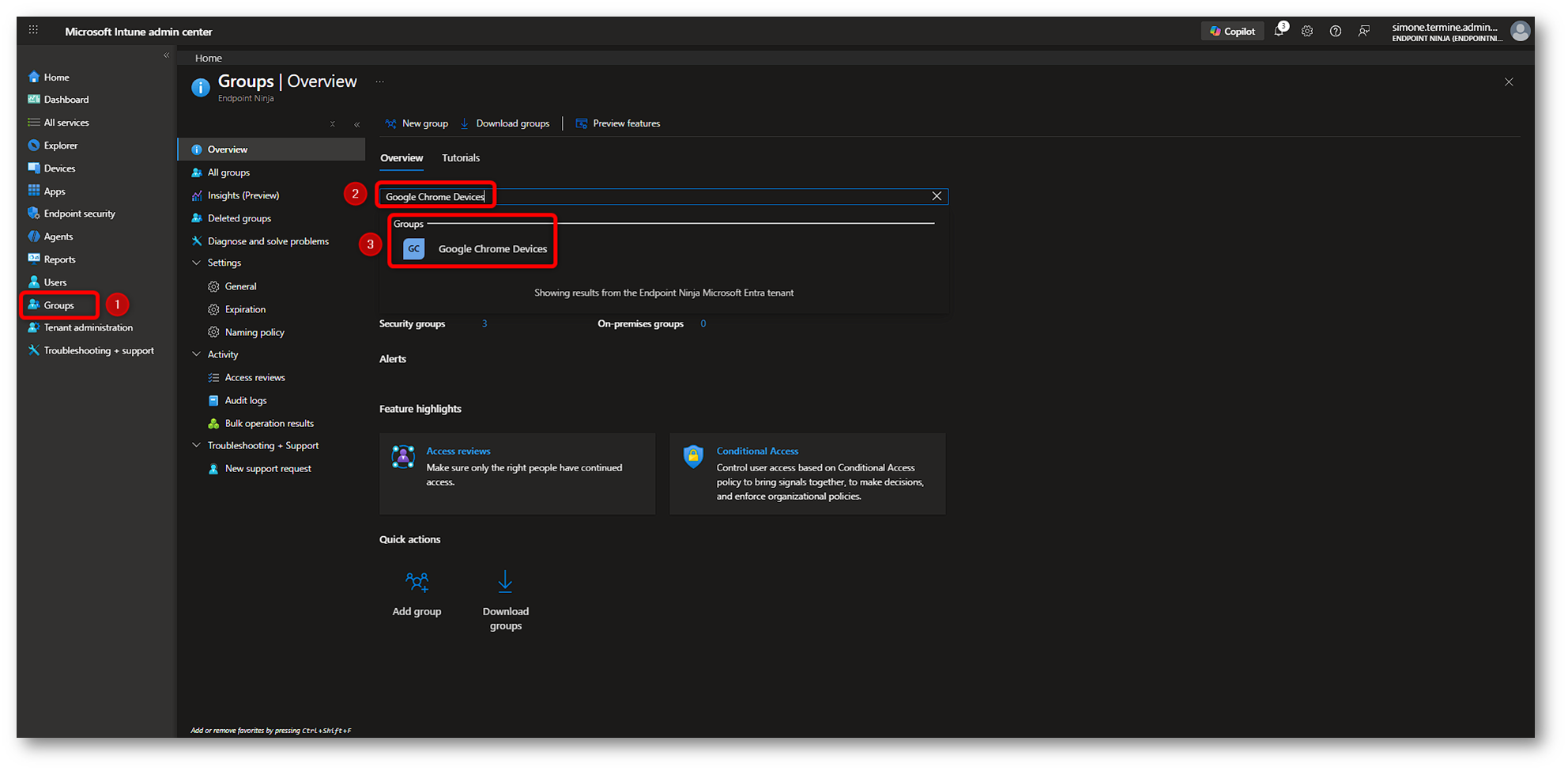Click the Download groups quick action arrow
The width and height of the screenshot is (1568, 771).
(x=505, y=583)
